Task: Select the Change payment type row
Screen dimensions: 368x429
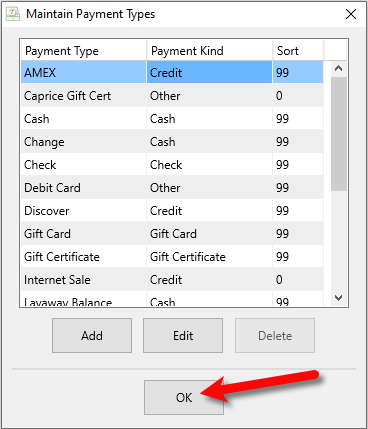Action: [172, 142]
